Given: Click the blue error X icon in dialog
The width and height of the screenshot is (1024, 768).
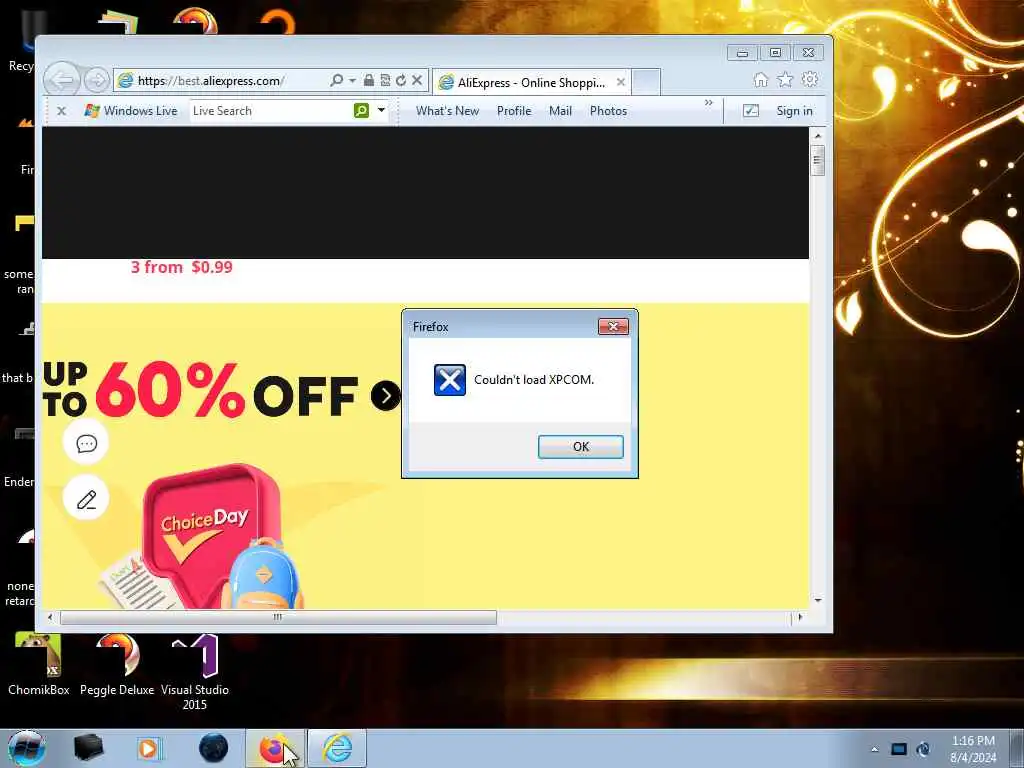Looking at the screenshot, I should click(449, 380).
